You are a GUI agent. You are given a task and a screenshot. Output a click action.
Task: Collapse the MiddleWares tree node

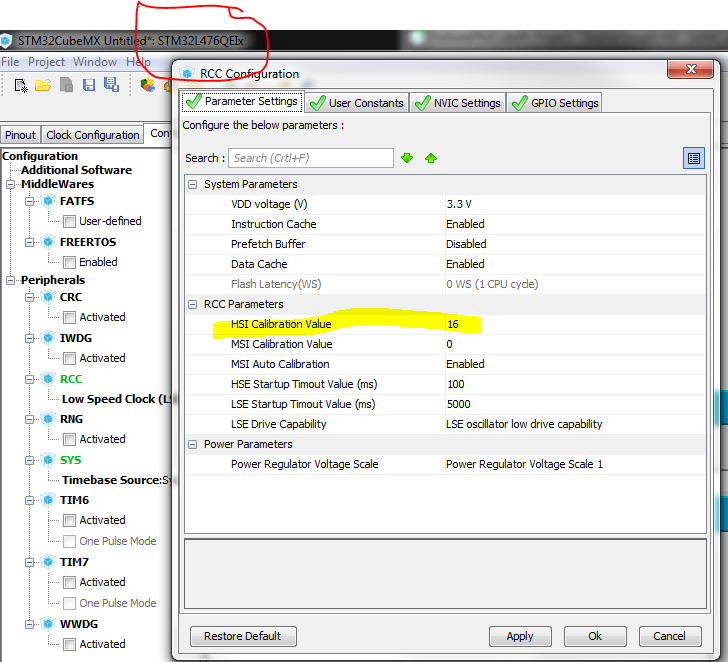click(x=10, y=184)
